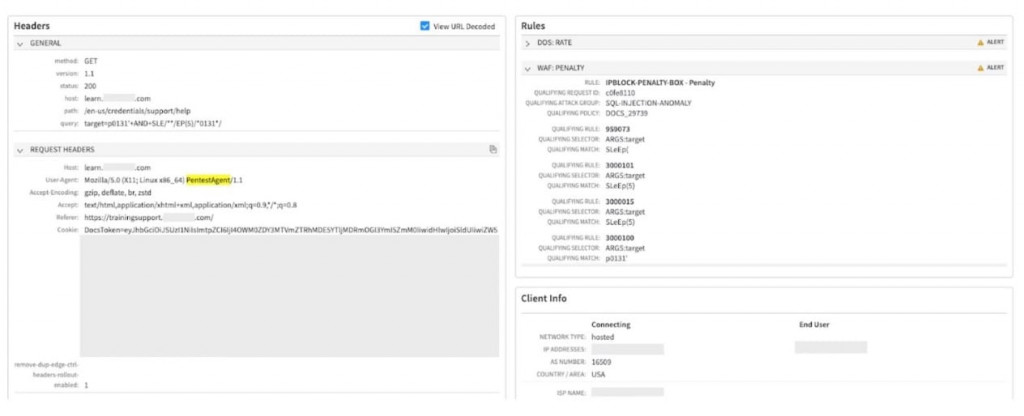Collapse the GENERAL section
Screen dimensions: 1024x416
tap(20, 43)
